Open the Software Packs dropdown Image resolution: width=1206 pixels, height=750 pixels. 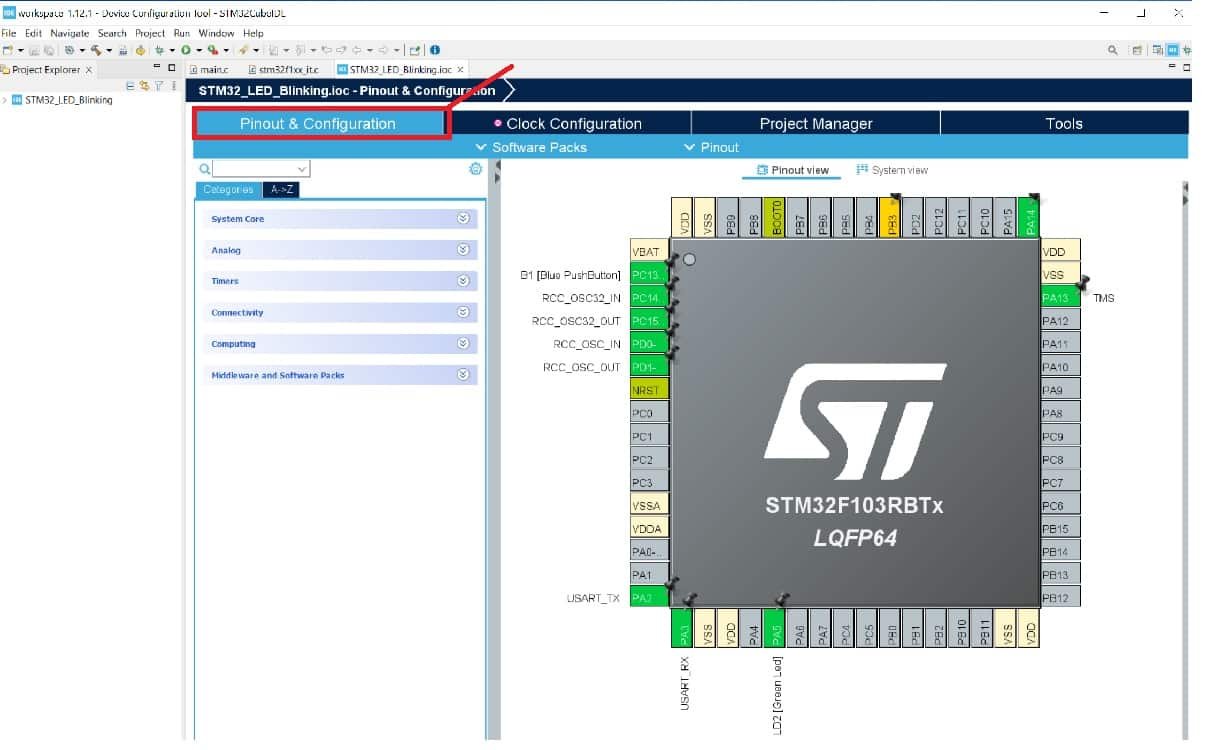531,147
